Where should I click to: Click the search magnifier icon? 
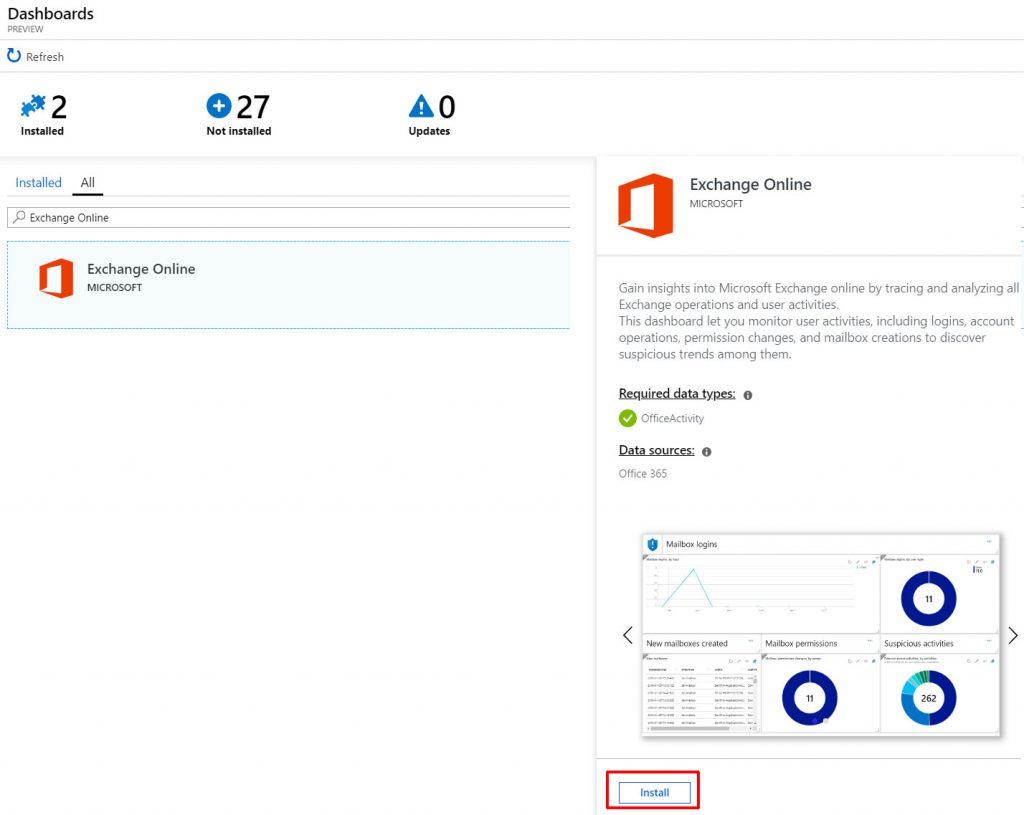[x=20, y=217]
